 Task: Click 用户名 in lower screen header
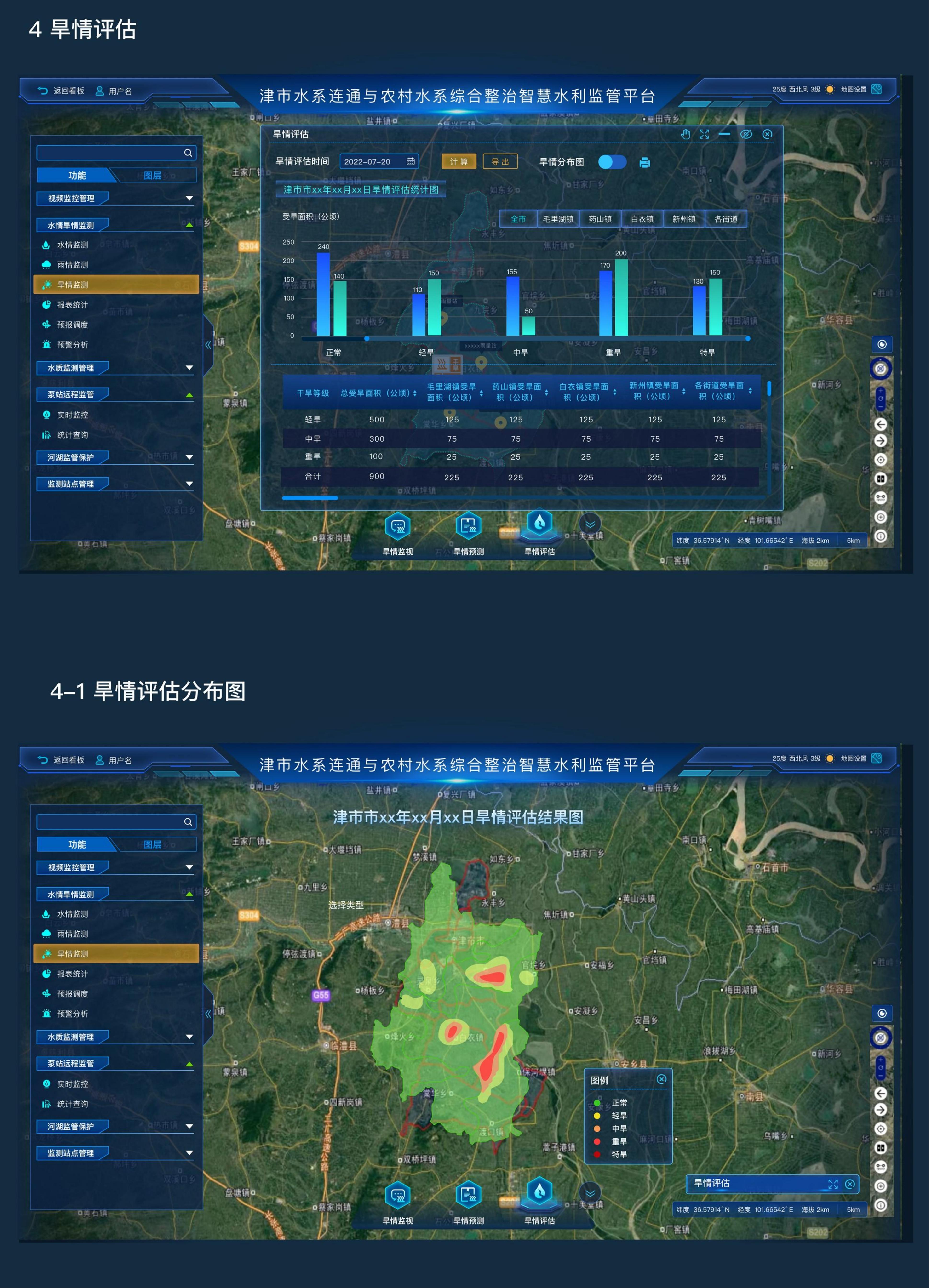pos(114,760)
